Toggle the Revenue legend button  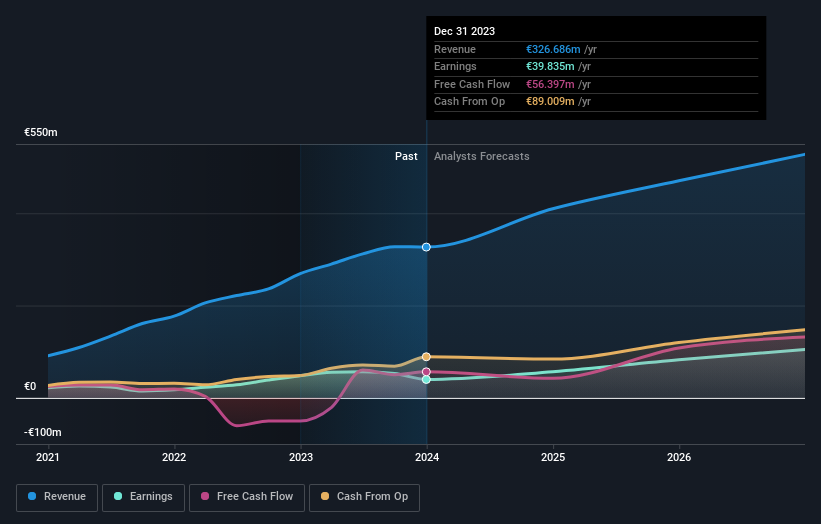coord(57,497)
